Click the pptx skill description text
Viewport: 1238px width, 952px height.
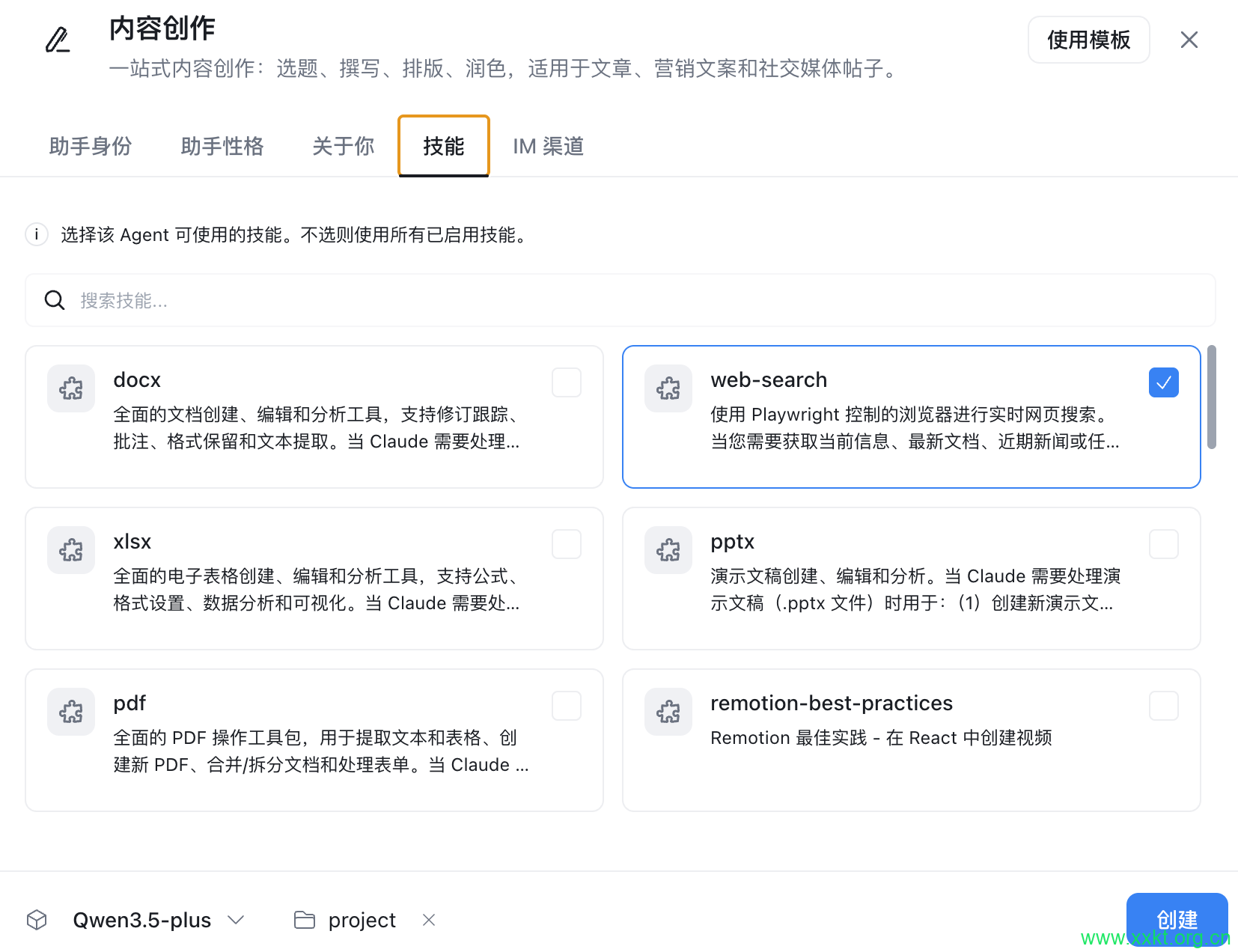915,590
